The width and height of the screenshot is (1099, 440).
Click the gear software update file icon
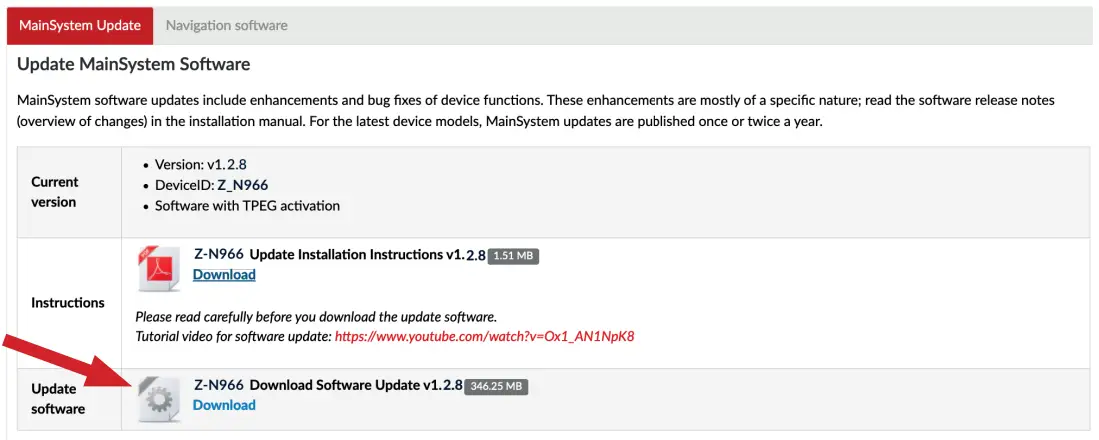pyautogui.click(x=158, y=400)
